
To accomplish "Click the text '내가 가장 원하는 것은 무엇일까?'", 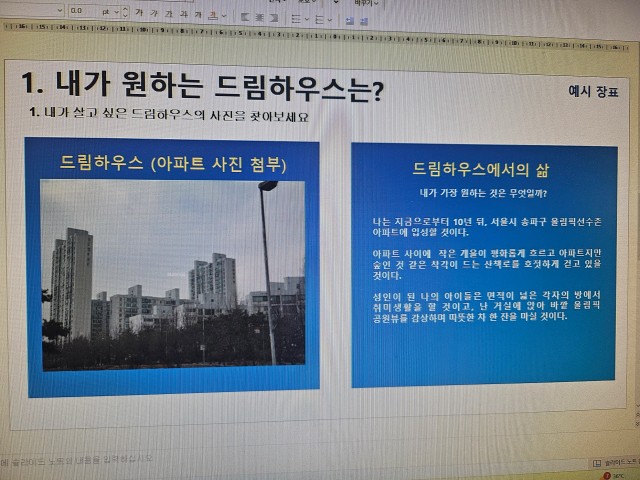I will [483, 193].
